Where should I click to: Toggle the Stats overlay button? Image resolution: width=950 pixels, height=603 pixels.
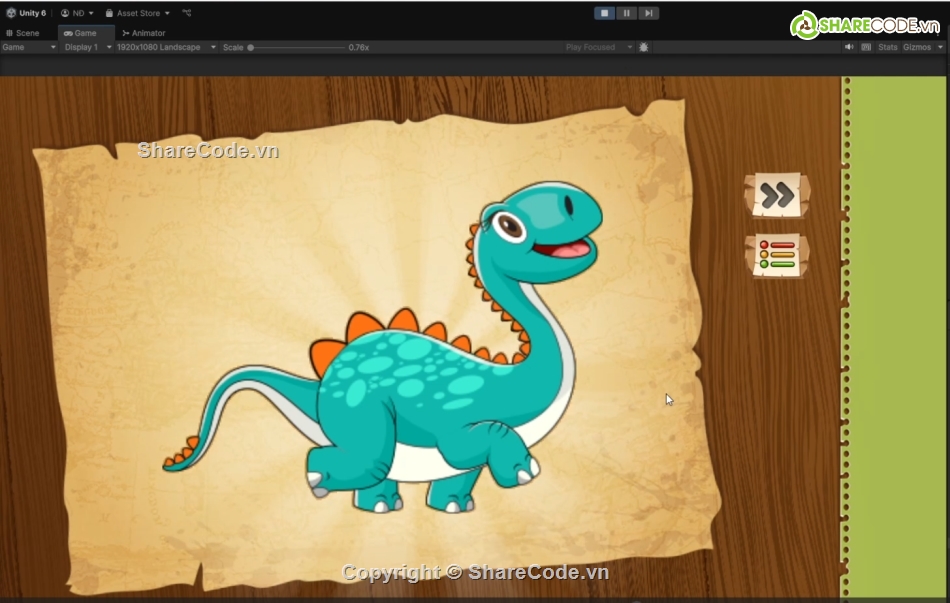point(888,47)
